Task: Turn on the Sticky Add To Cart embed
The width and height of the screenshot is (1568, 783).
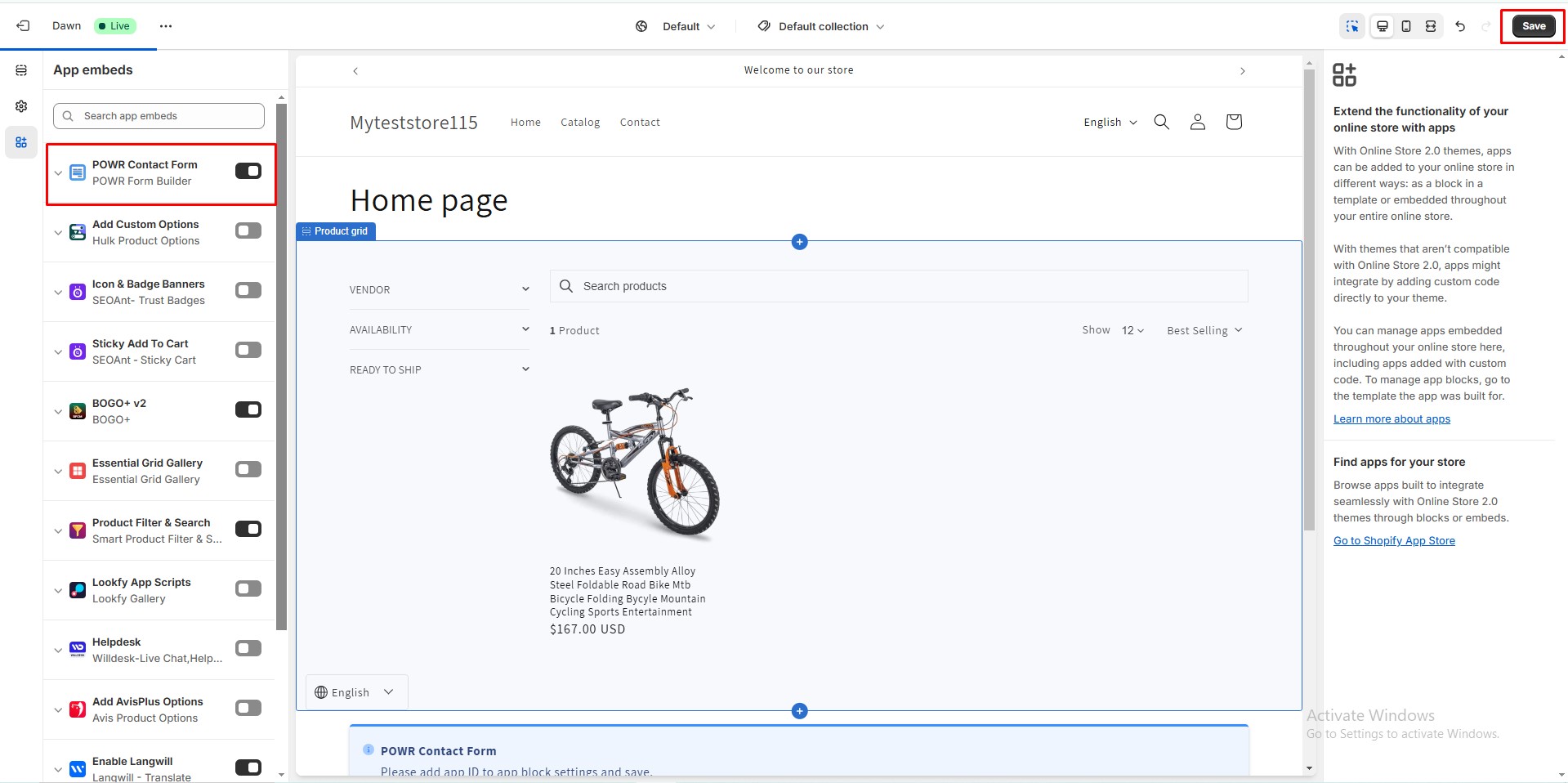Action: [x=248, y=350]
